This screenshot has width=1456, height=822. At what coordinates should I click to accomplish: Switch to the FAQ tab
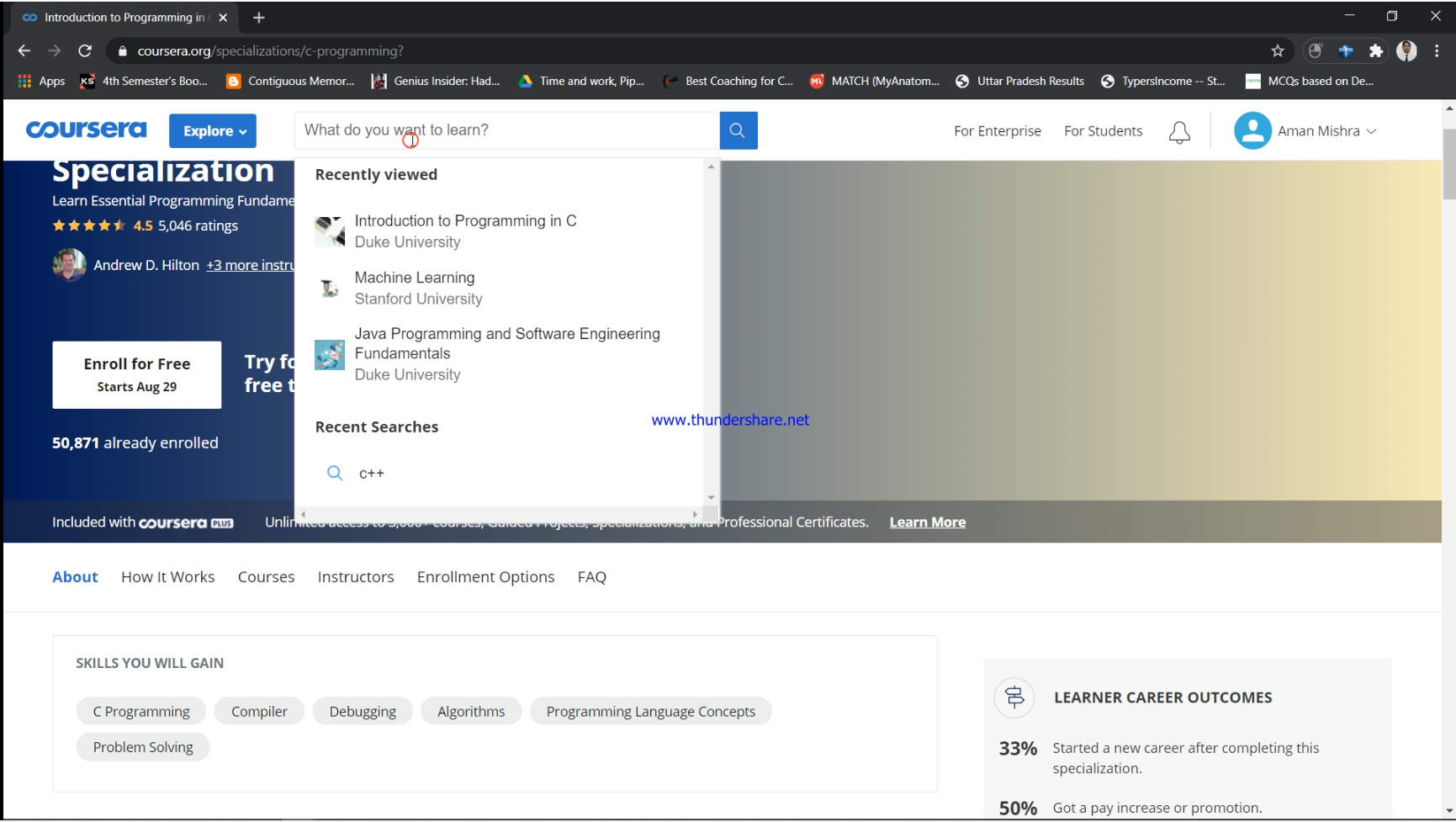click(592, 577)
